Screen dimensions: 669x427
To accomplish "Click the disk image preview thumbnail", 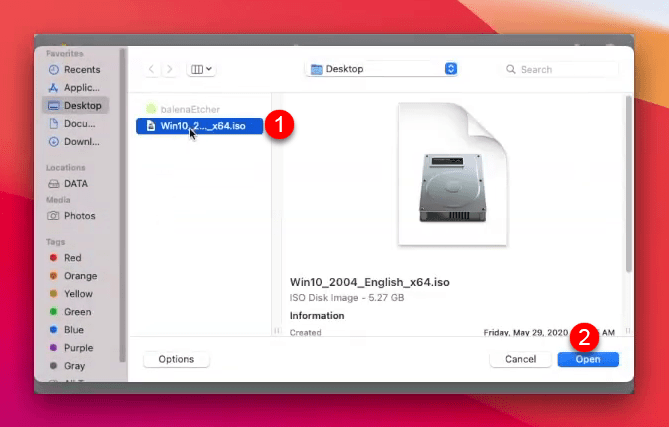I will (453, 174).
